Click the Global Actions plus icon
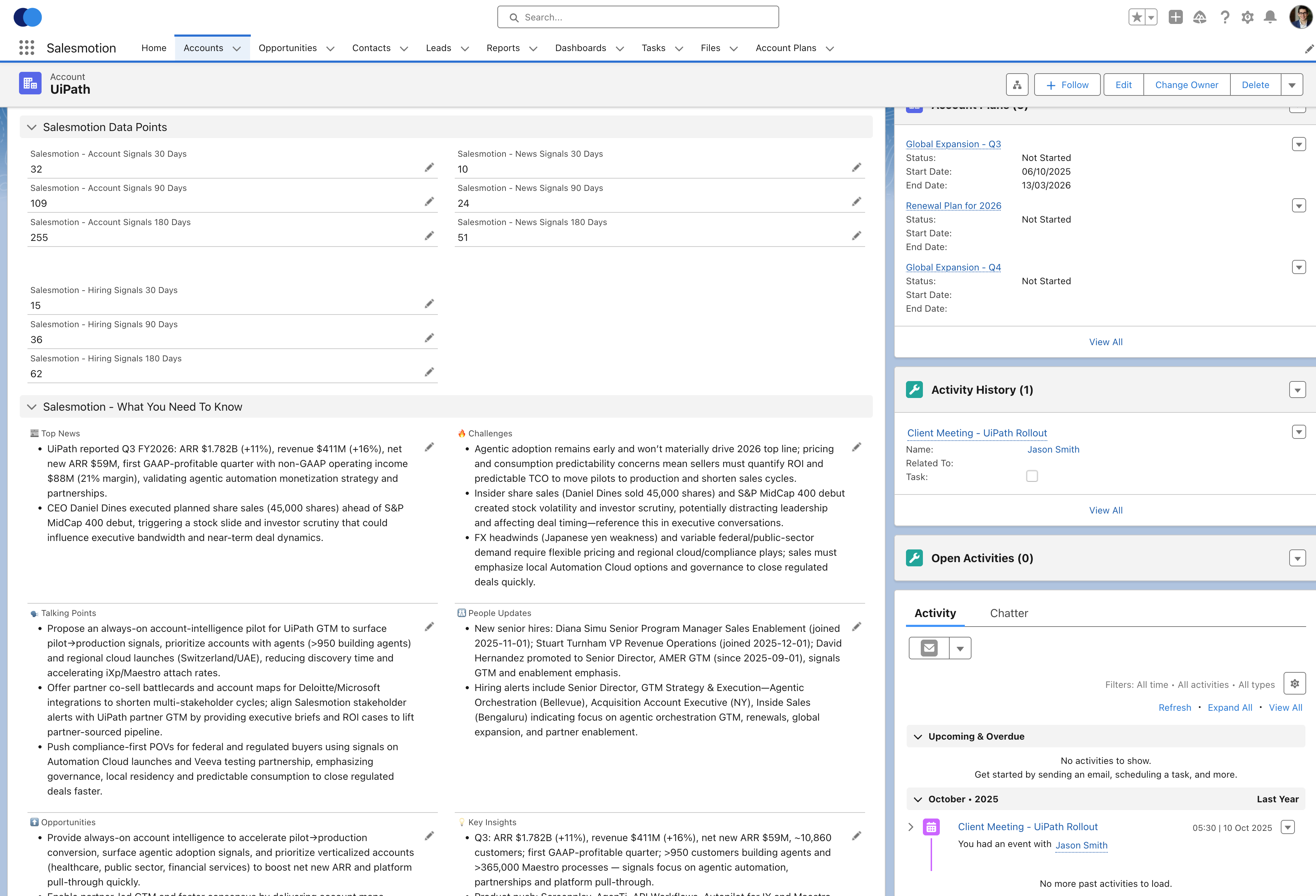 [x=1175, y=18]
